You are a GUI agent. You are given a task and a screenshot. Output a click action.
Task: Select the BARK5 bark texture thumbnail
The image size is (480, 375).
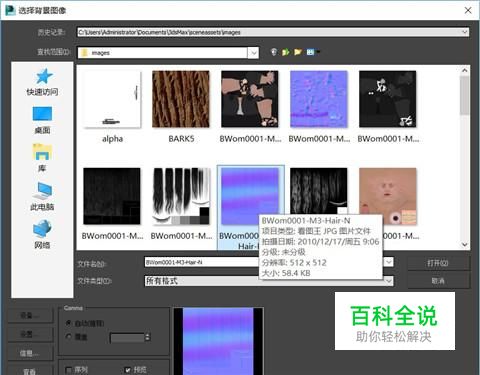click(x=181, y=99)
